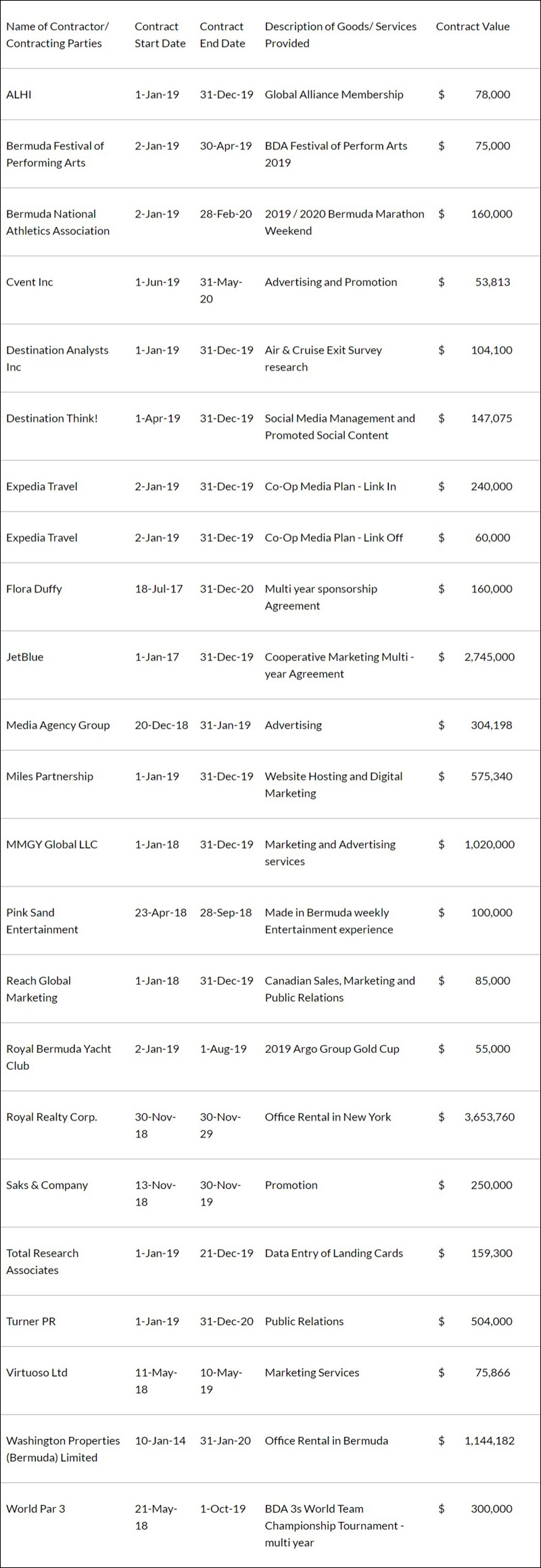Click the 3,653,760 contract value
This screenshot has width=541, height=1568.
pyautogui.click(x=489, y=1117)
